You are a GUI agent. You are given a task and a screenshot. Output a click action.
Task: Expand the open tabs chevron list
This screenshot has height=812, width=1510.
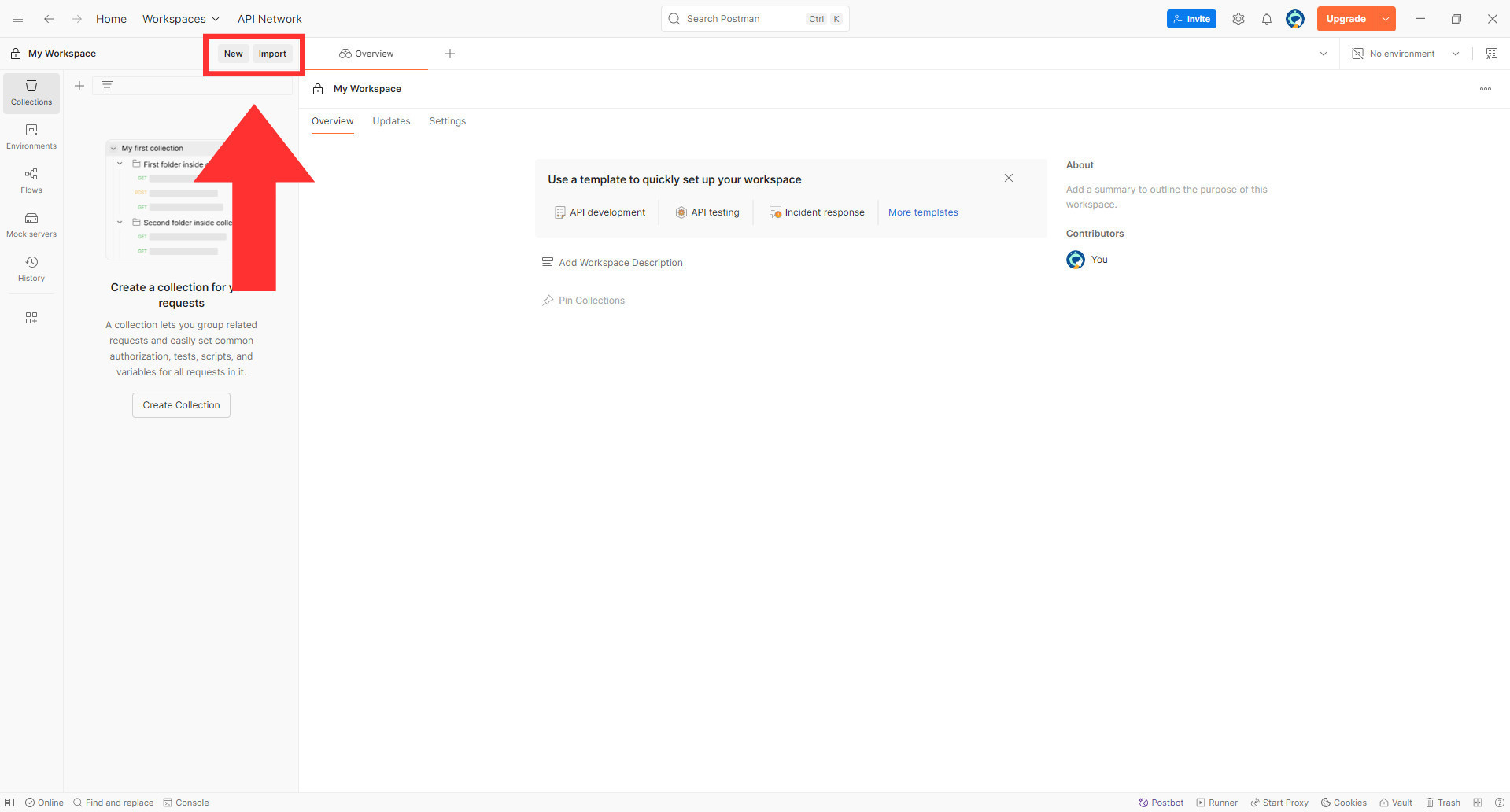click(x=1324, y=54)
